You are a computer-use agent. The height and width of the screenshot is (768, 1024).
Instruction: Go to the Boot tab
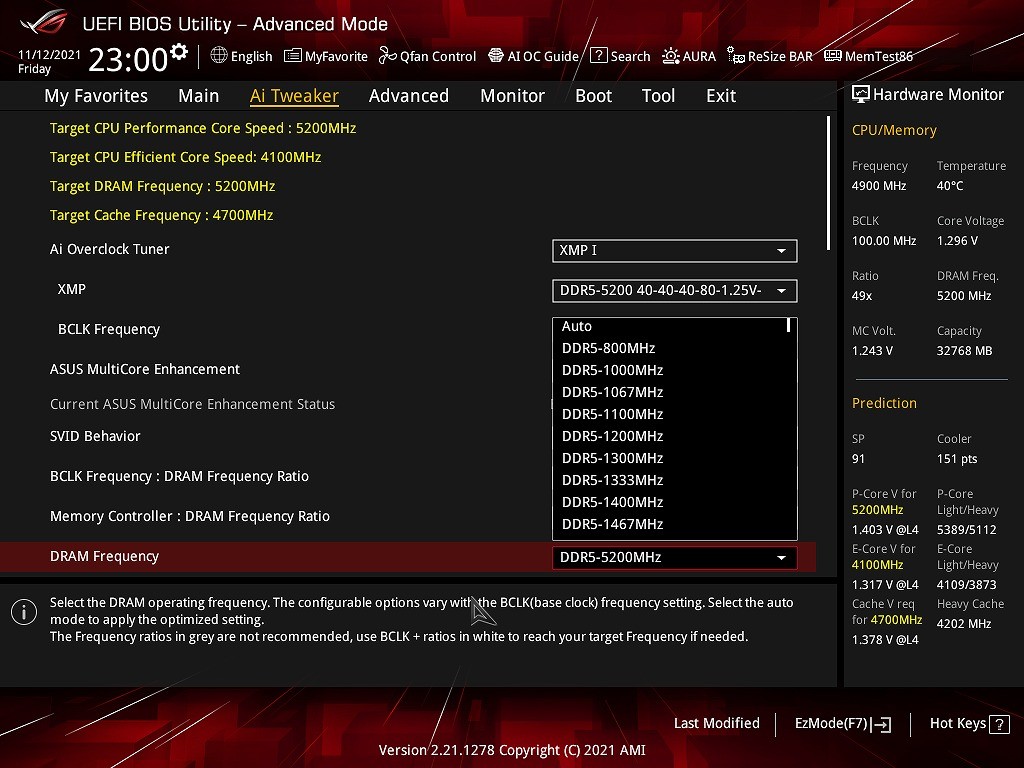click(x=593, y=96)
